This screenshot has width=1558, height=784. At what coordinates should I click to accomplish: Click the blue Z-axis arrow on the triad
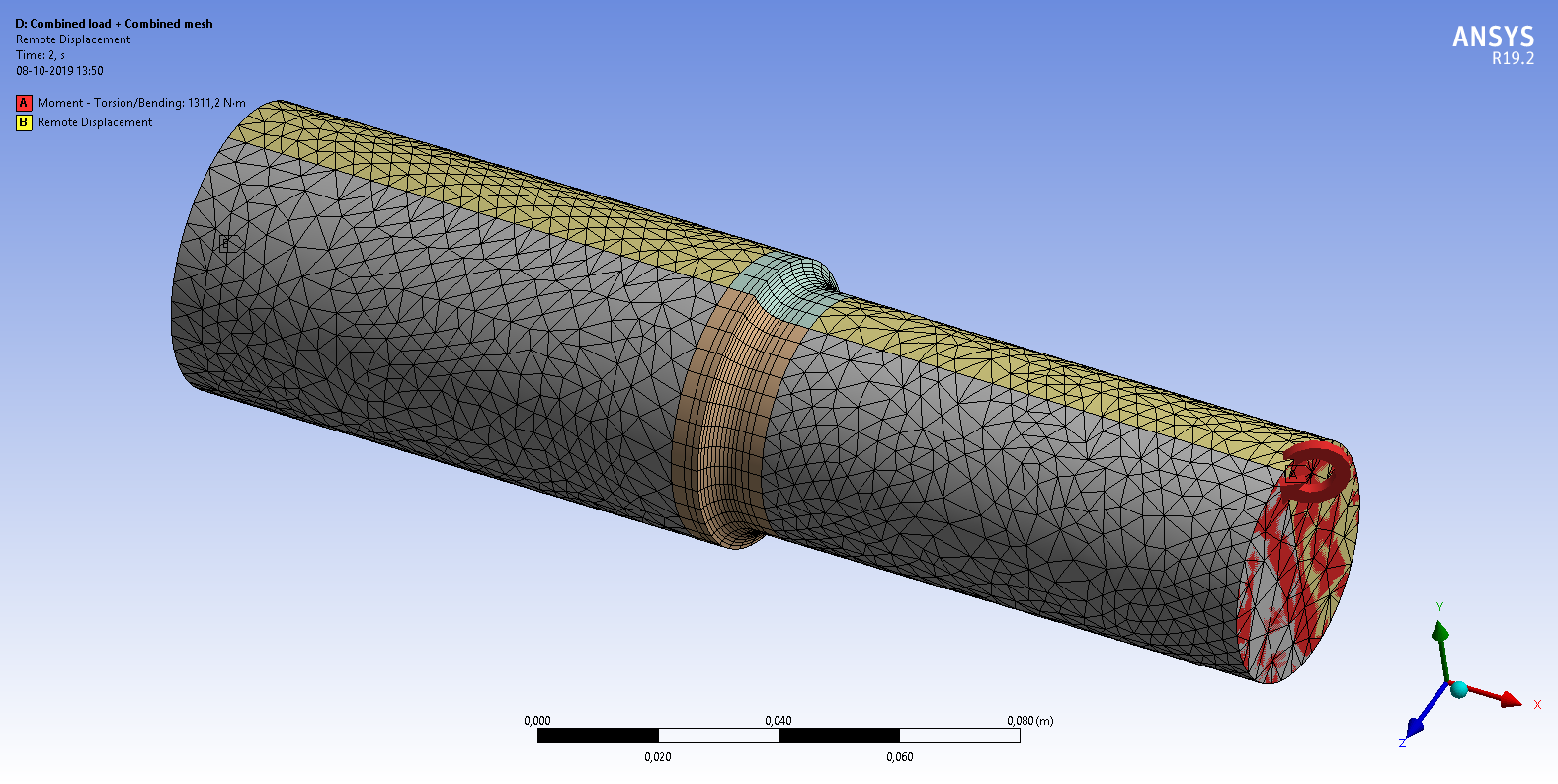(x=1416, y=726)
